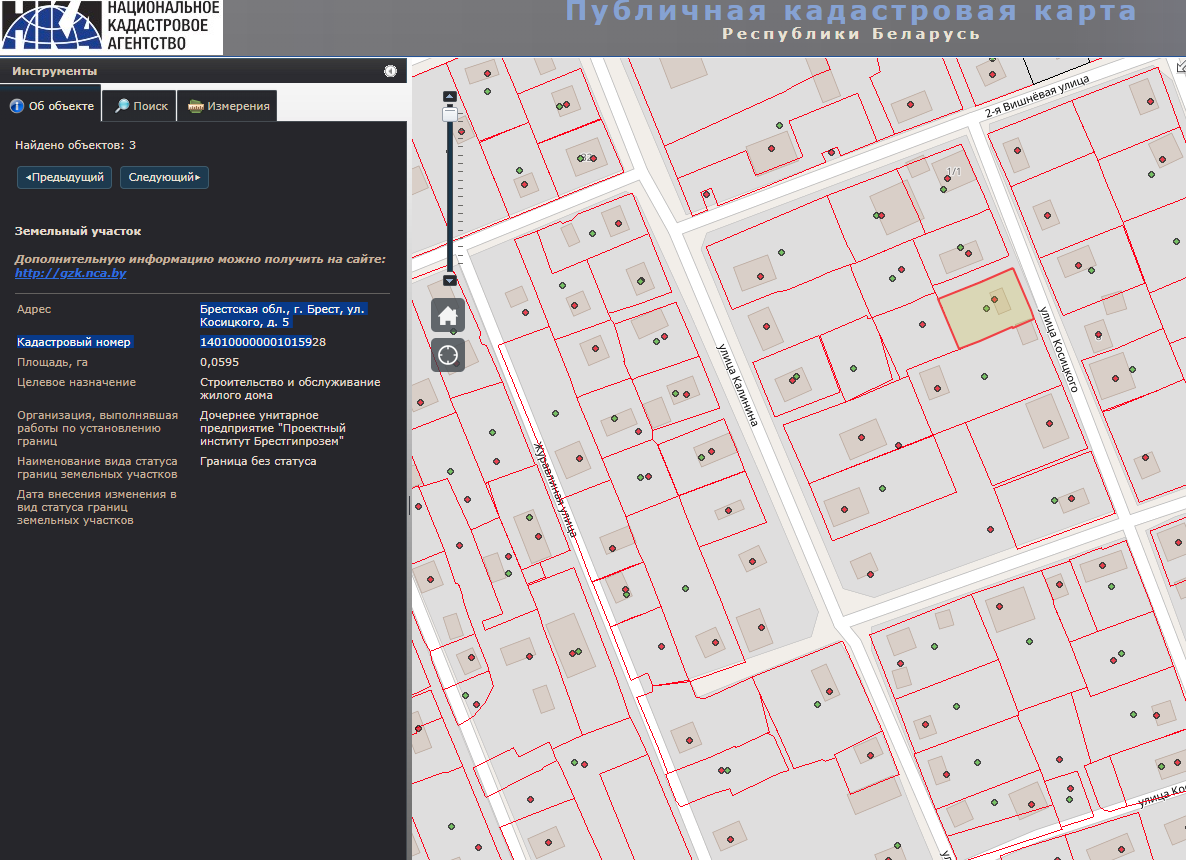Image resolution: width=1186 pixels, height=860 pixels.
Task: Go to next object with Следующий button
Action: coord(164,177)
